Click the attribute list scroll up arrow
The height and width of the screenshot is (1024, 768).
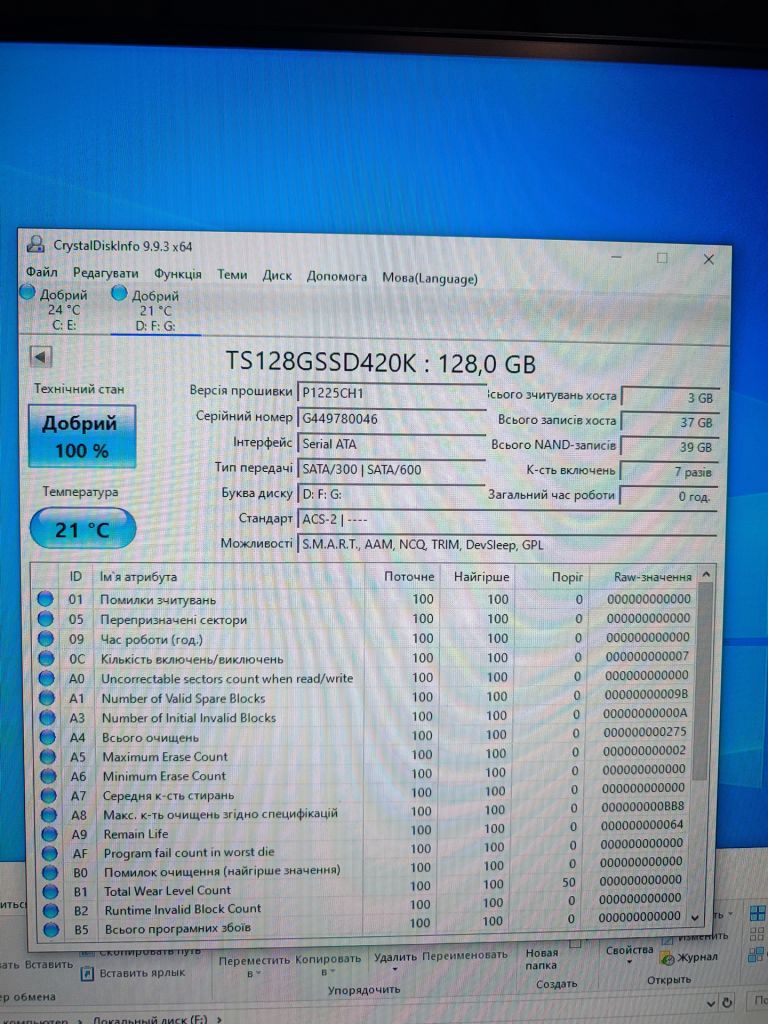tap(705, 575)
